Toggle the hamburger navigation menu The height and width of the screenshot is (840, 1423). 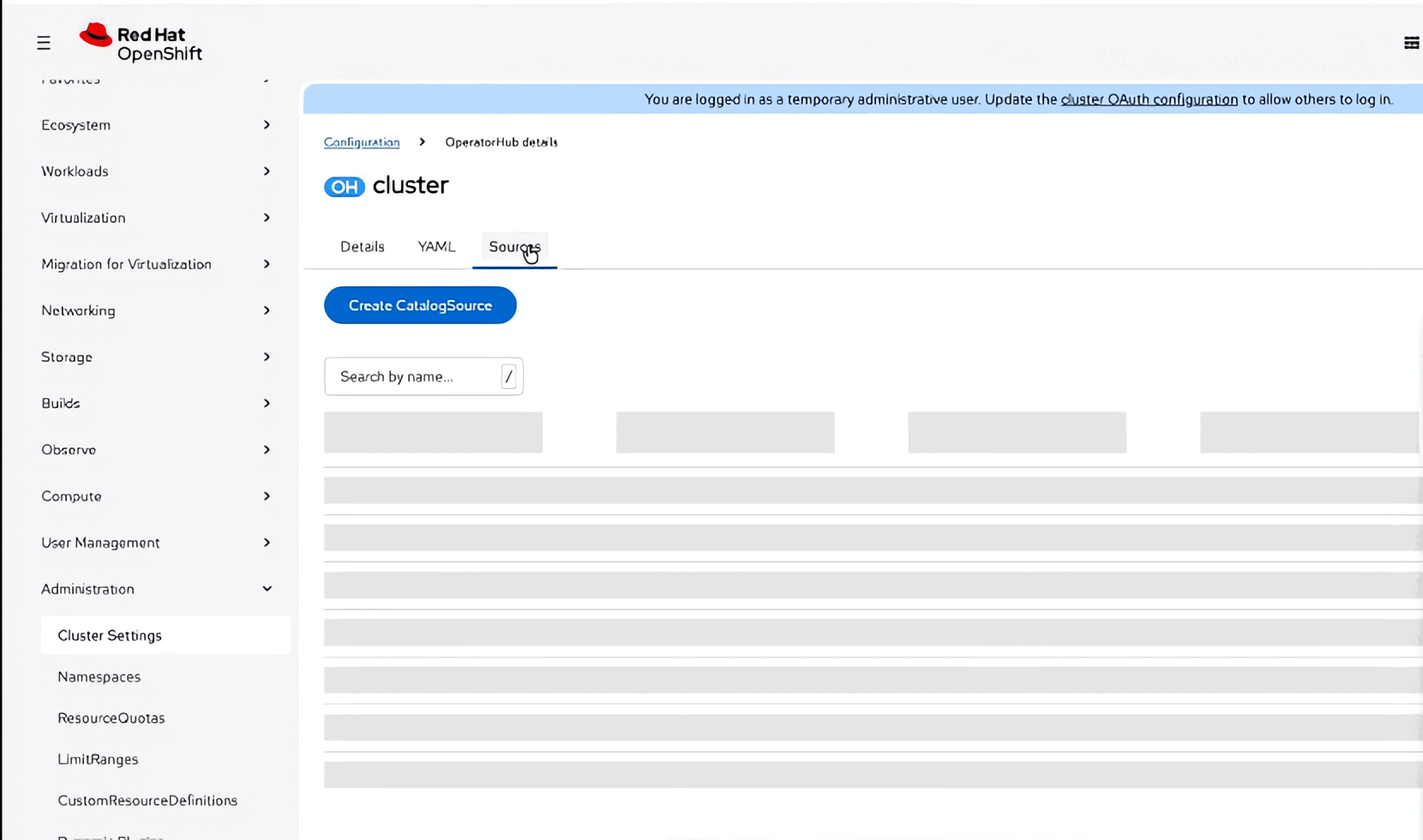(x=44, y=43)
